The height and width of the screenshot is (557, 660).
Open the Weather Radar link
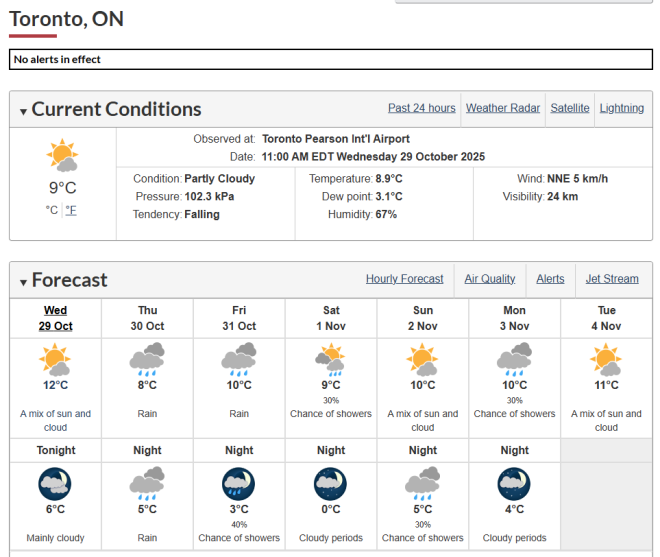(502, 108)
